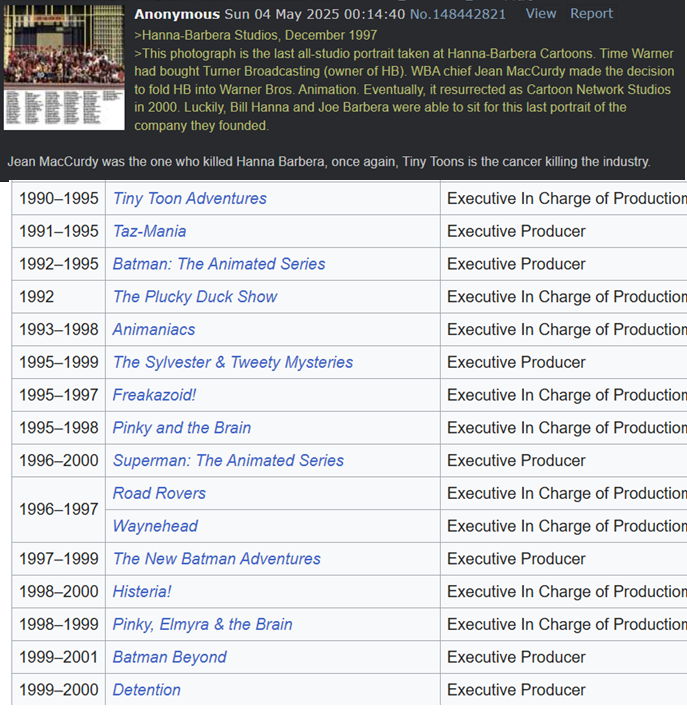Click Executive Producer in the Superman row
This screenshot has width=687, height=712.
pos(516,460)
